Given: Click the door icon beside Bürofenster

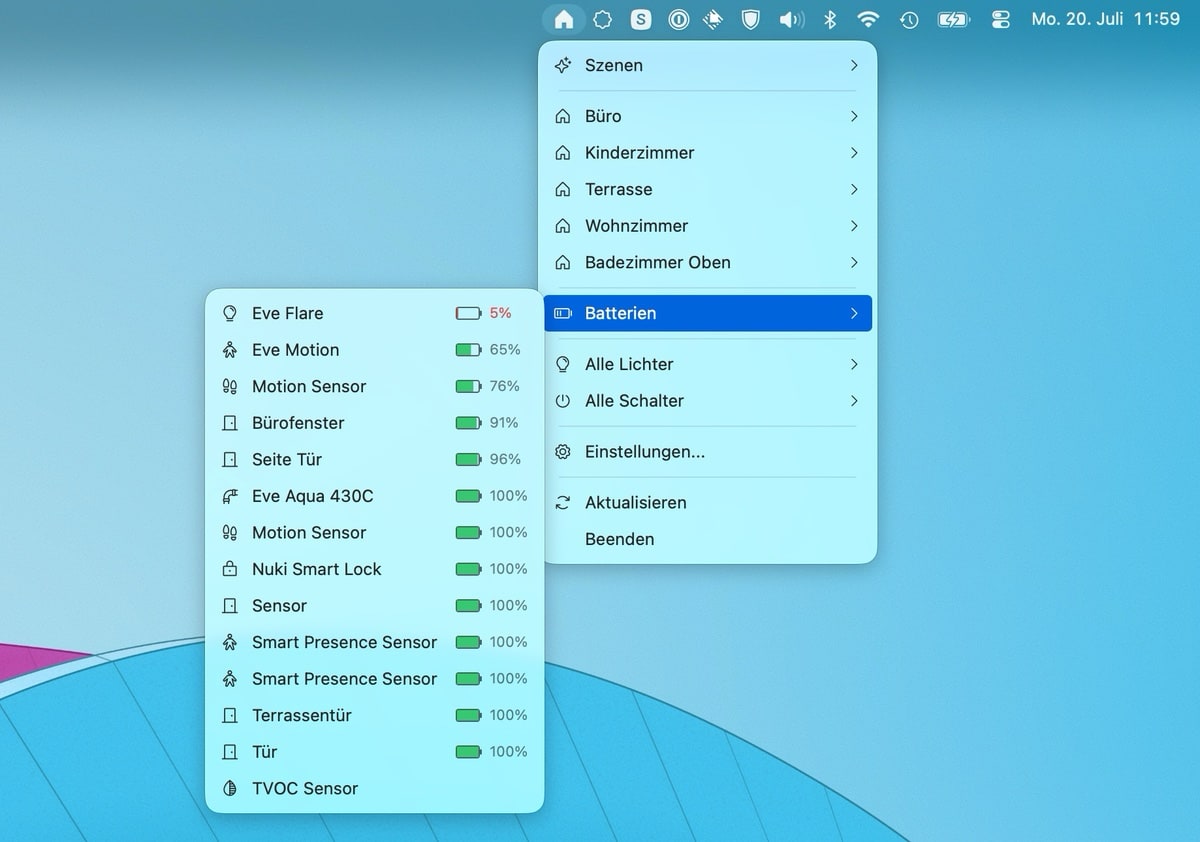Looking at the screenshot, I should (x=230, y=423).
